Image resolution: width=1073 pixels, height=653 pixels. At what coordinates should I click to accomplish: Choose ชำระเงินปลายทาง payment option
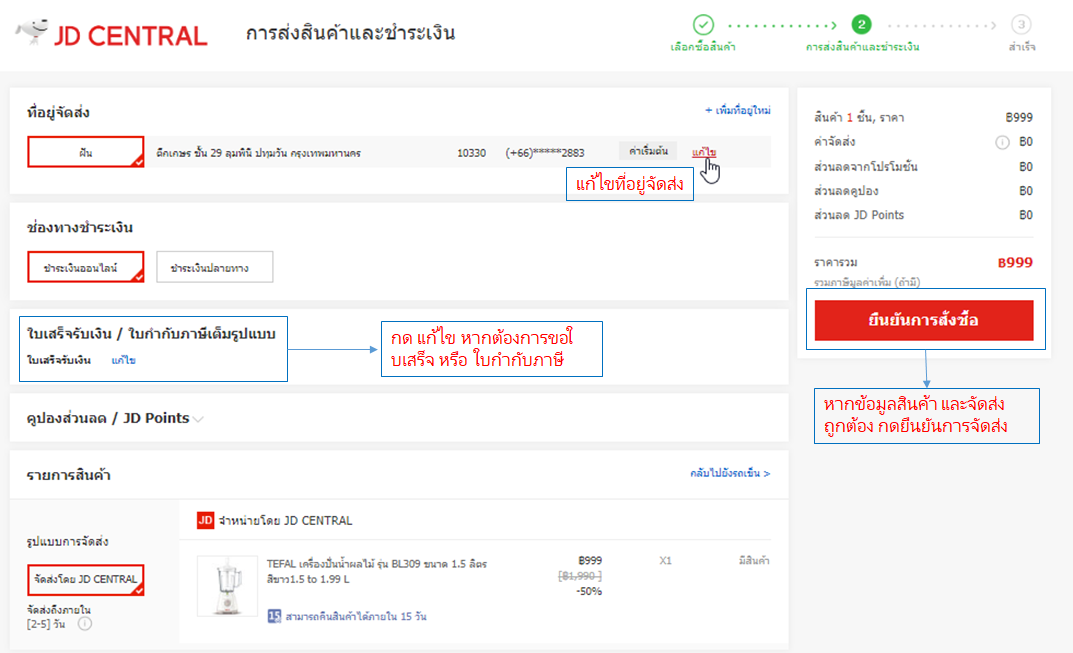[x=215, y=267]
